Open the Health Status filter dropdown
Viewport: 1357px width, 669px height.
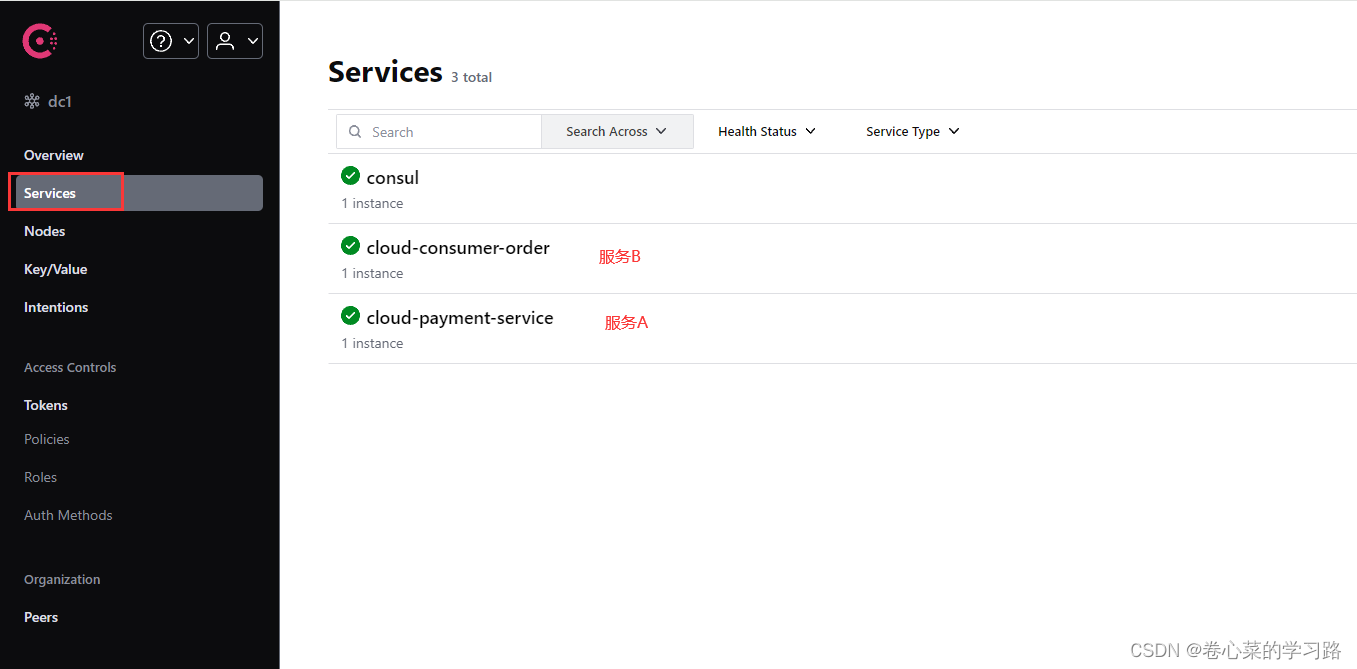(x=766, y=131)
